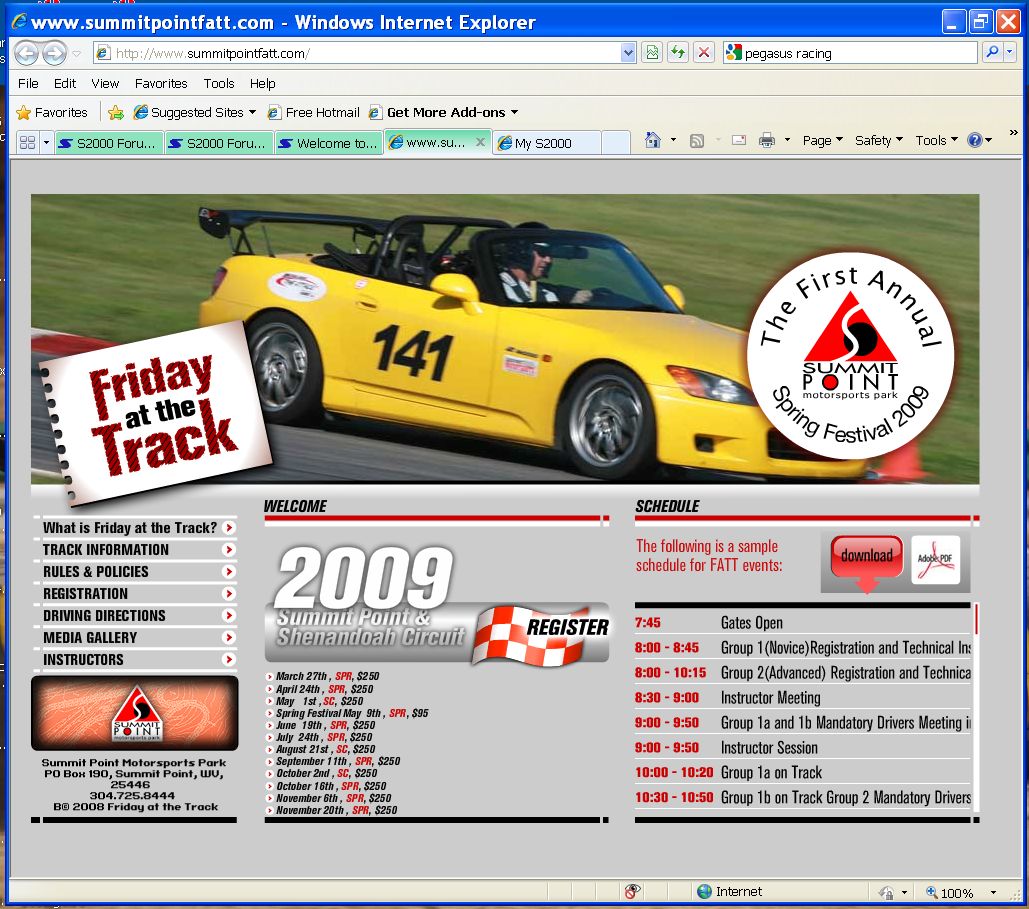Switch to the My S2000 tab
This screenshot has width=1029, height=909.
click(545, 143)
